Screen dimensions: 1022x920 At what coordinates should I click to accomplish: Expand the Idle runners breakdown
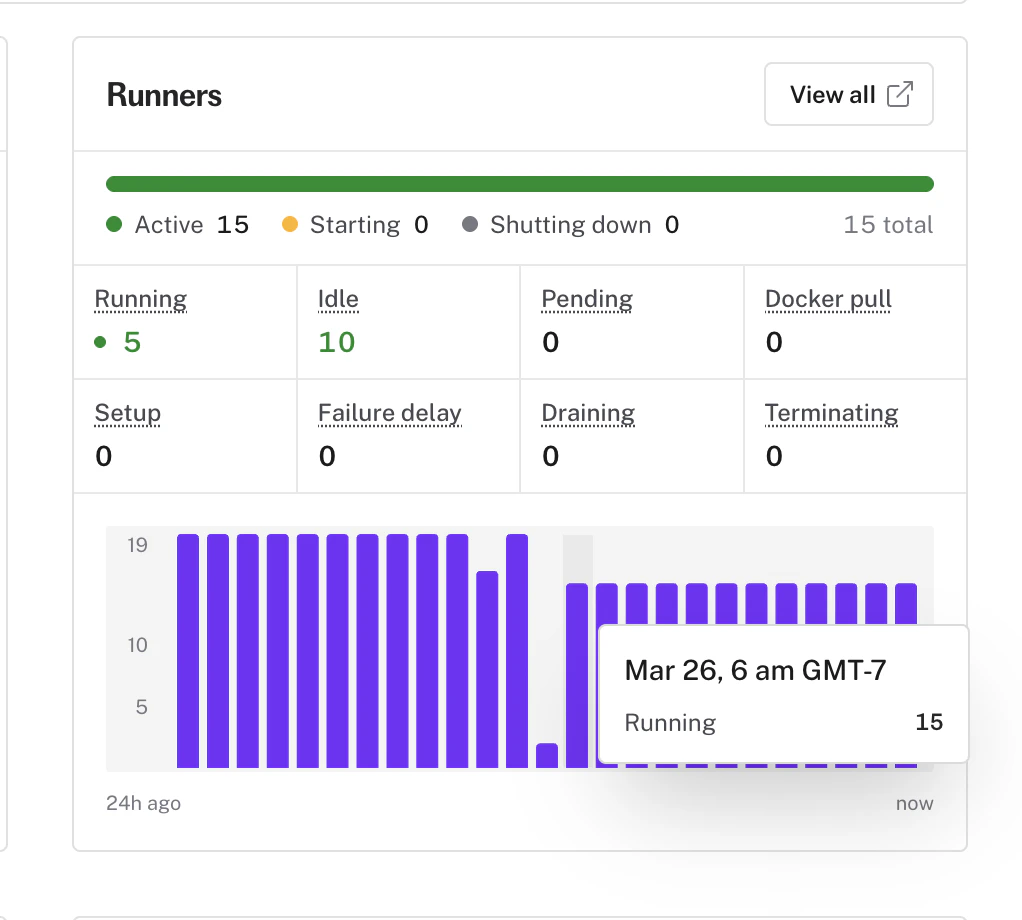click(337, 299)
